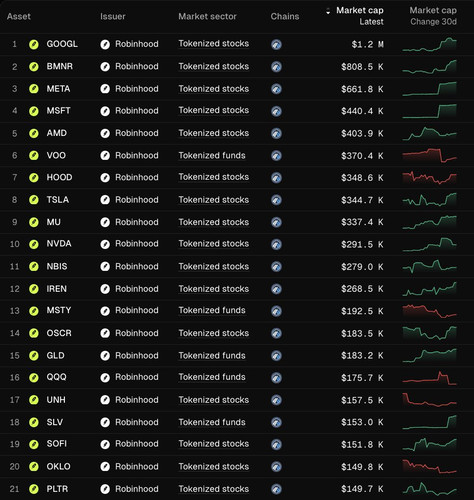Select the NVDA asset name
474x500 pixels.
pos(59,244)
